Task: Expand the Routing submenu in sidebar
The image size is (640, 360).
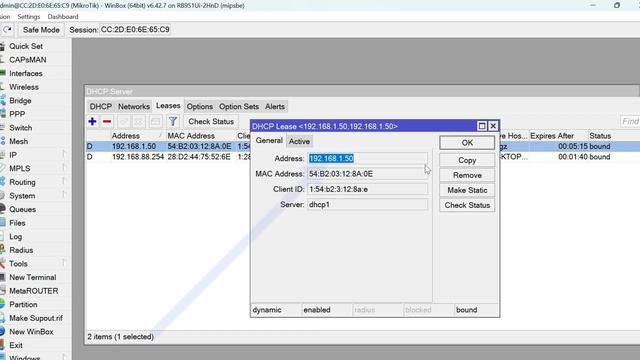Action: pos(22,182)
